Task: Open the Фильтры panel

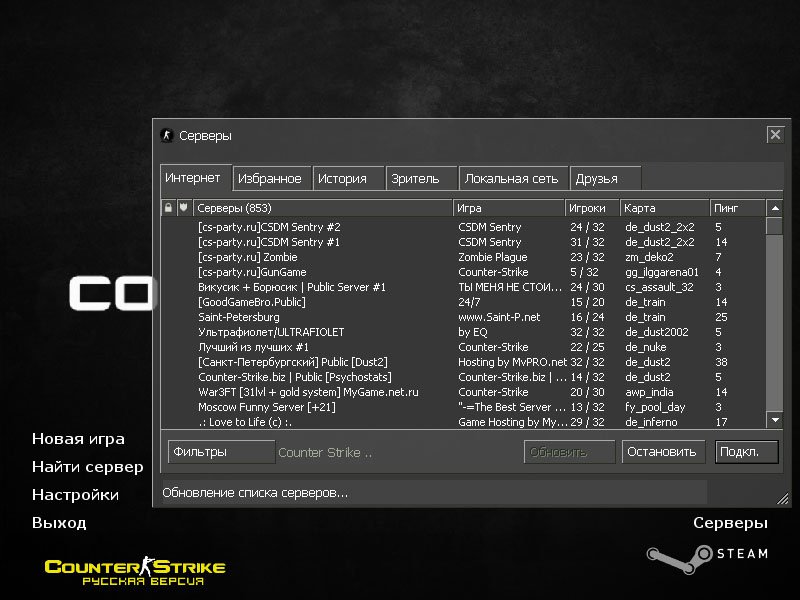Action: point(221,452)
